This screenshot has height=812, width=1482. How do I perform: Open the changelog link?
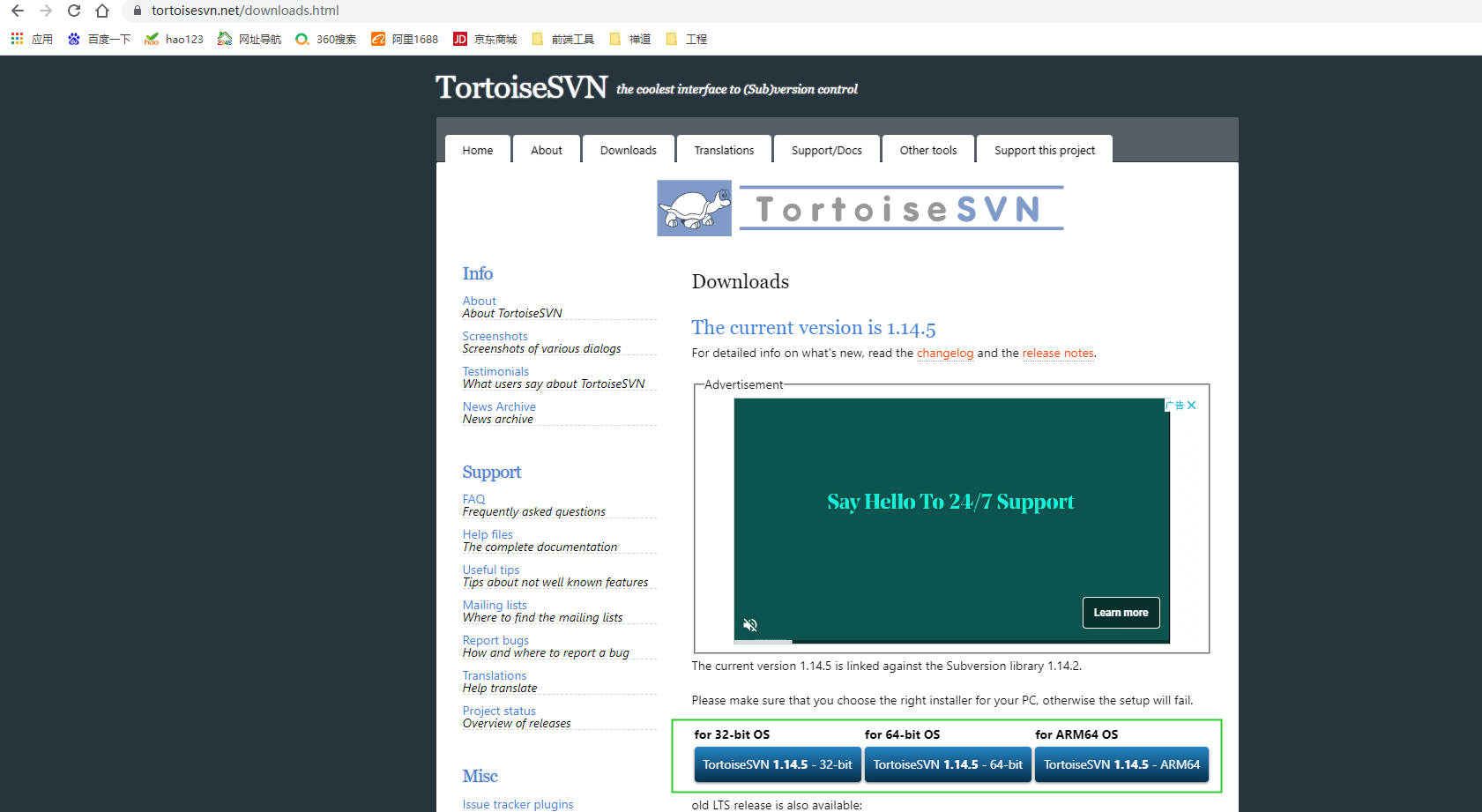pyautogui.click(x=945, y=353)
